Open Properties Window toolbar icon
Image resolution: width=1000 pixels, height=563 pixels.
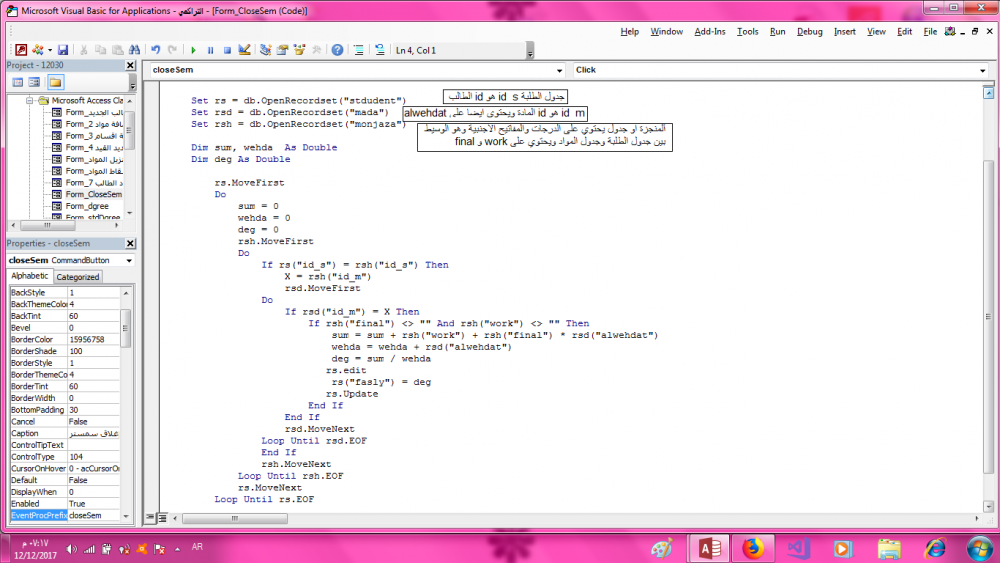283,50
